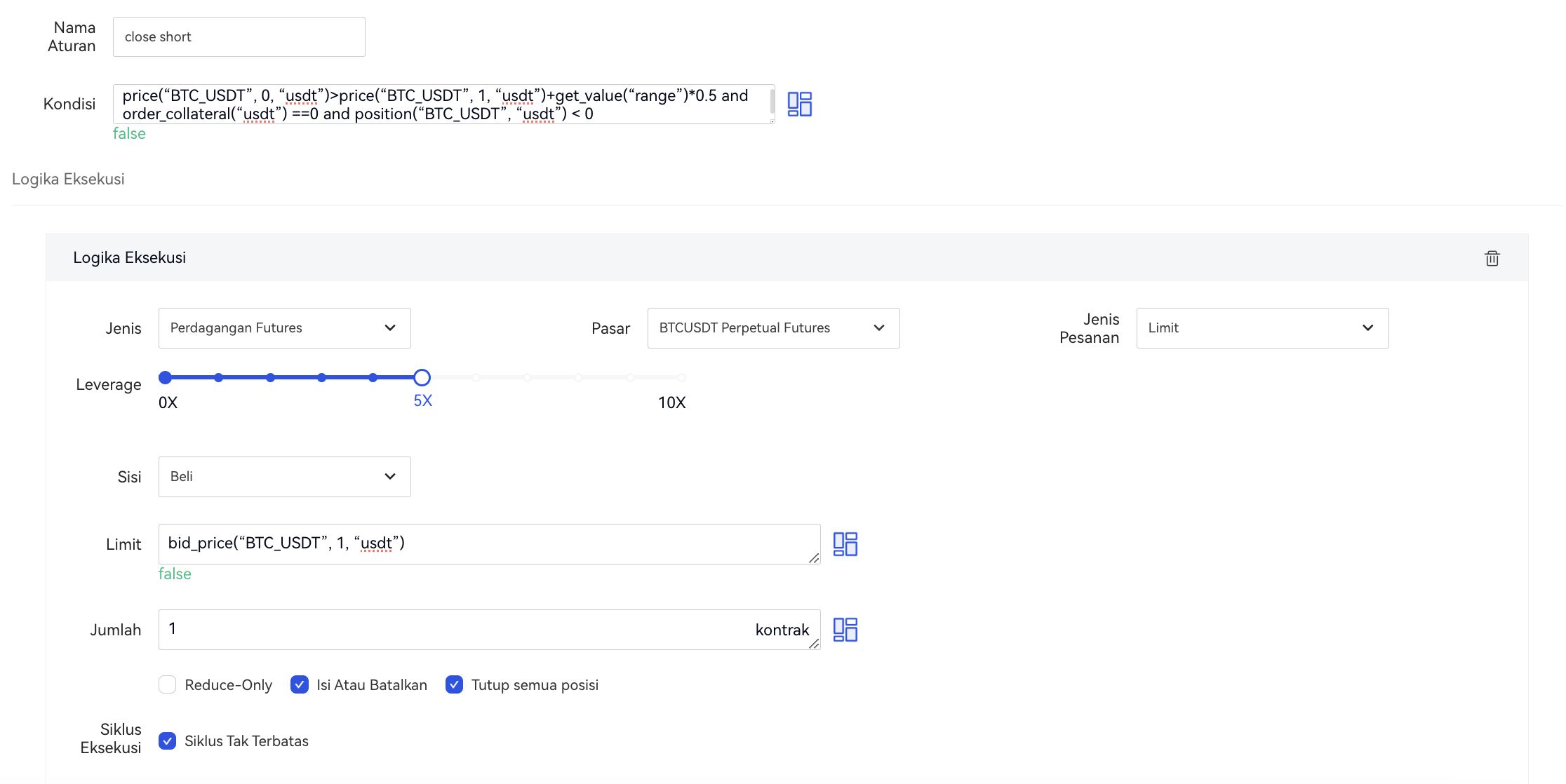This screenshot has height=784, width=1566.
Task: Click the Jumlah kontrak amount field
Action: click(x=456, y=629)
